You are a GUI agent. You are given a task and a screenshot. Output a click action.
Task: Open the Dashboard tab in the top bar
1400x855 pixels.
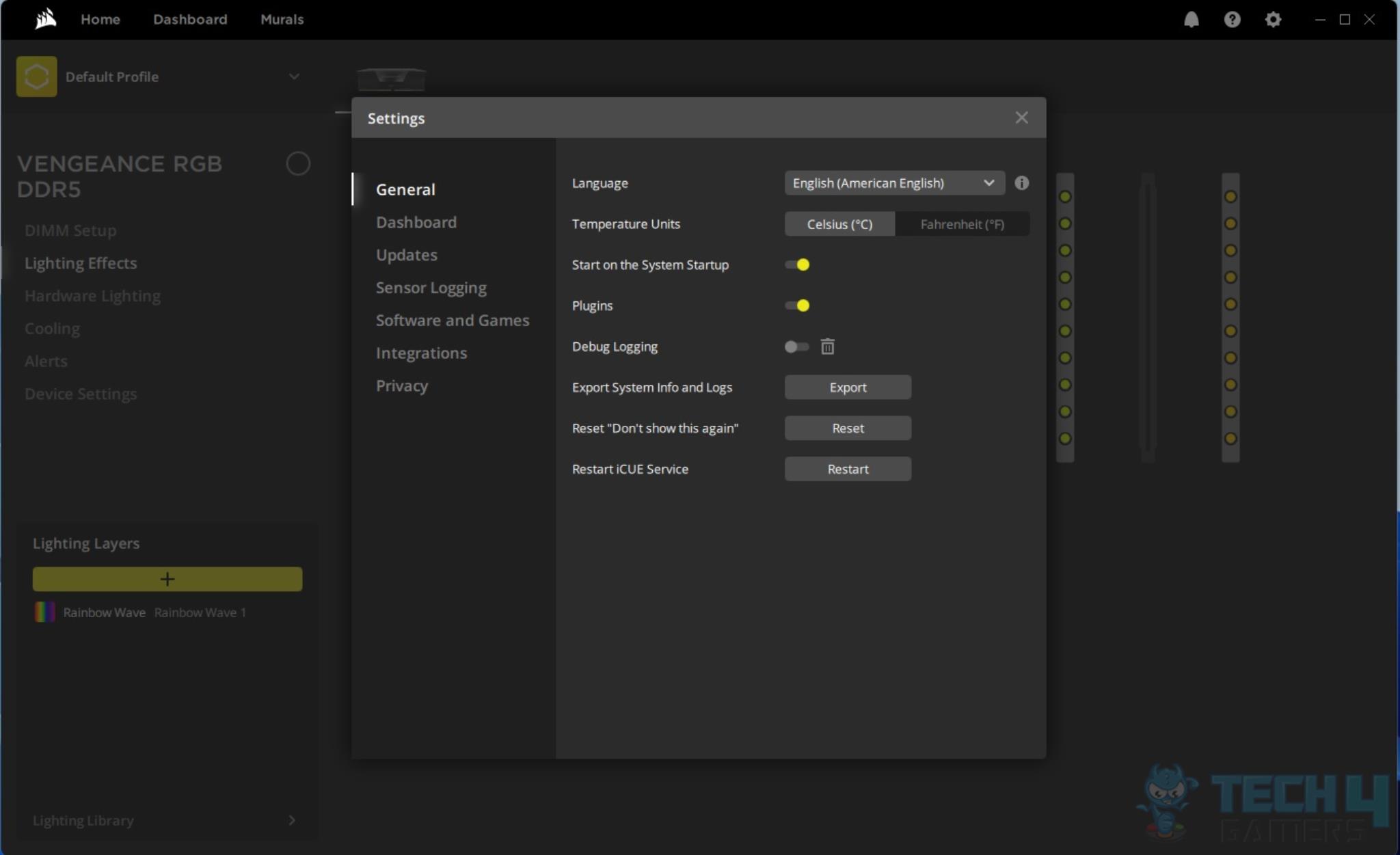[190, 19]
